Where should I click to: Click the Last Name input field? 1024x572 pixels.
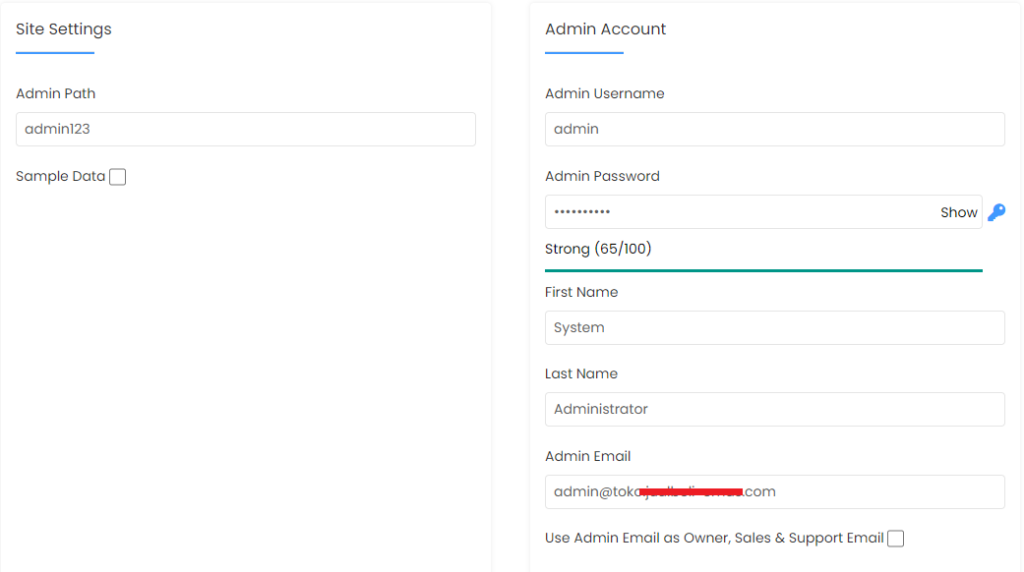tap(774, 409)
